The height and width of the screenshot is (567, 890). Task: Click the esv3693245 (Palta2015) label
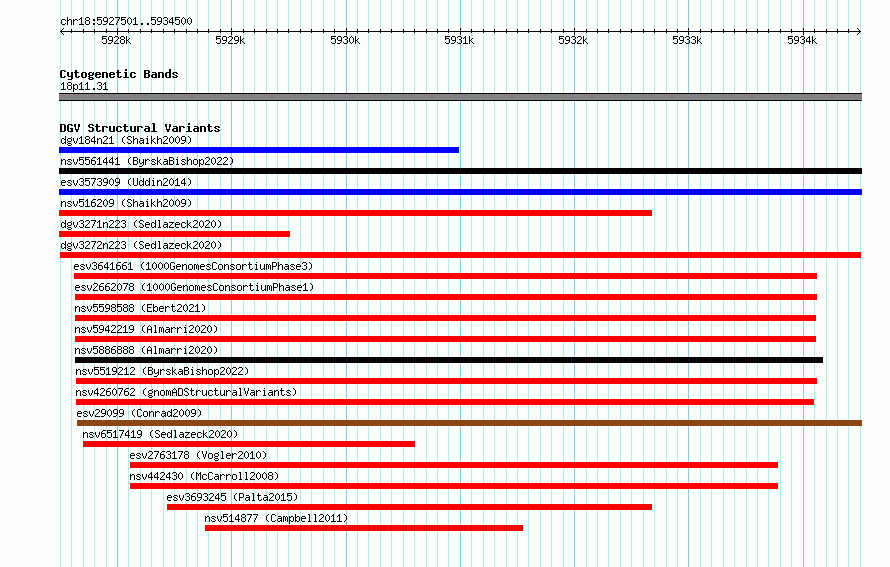[x=232, y=497]
